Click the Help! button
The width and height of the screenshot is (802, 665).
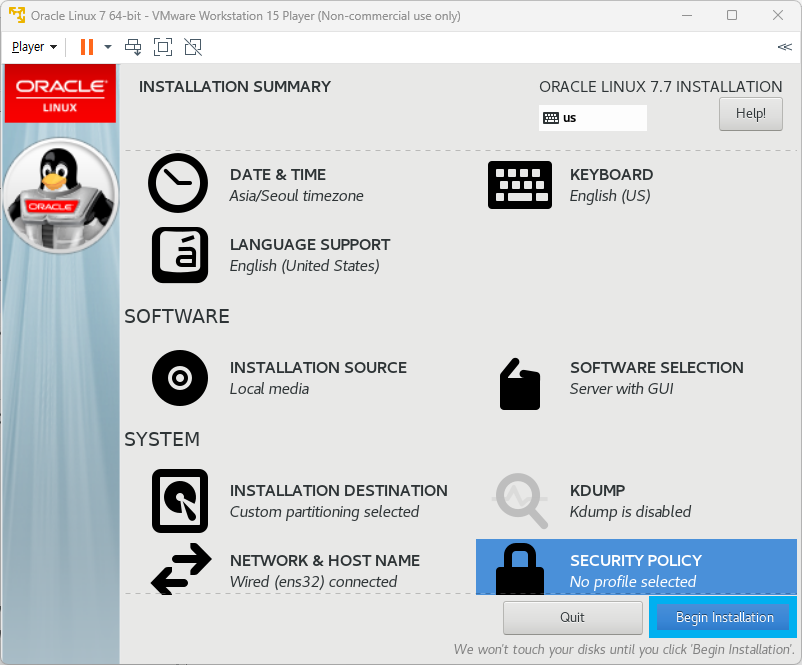[750, 114]
